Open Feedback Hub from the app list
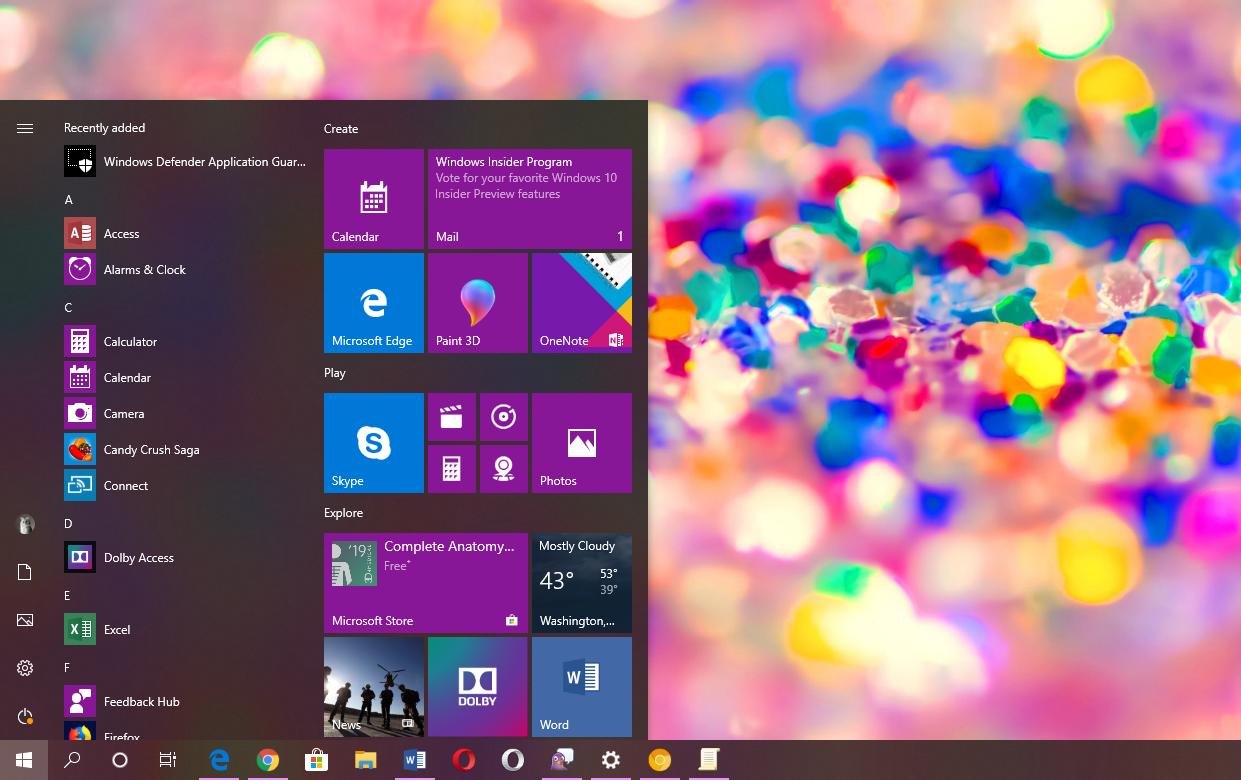1241x780 pixels. [x=186, y=702]
